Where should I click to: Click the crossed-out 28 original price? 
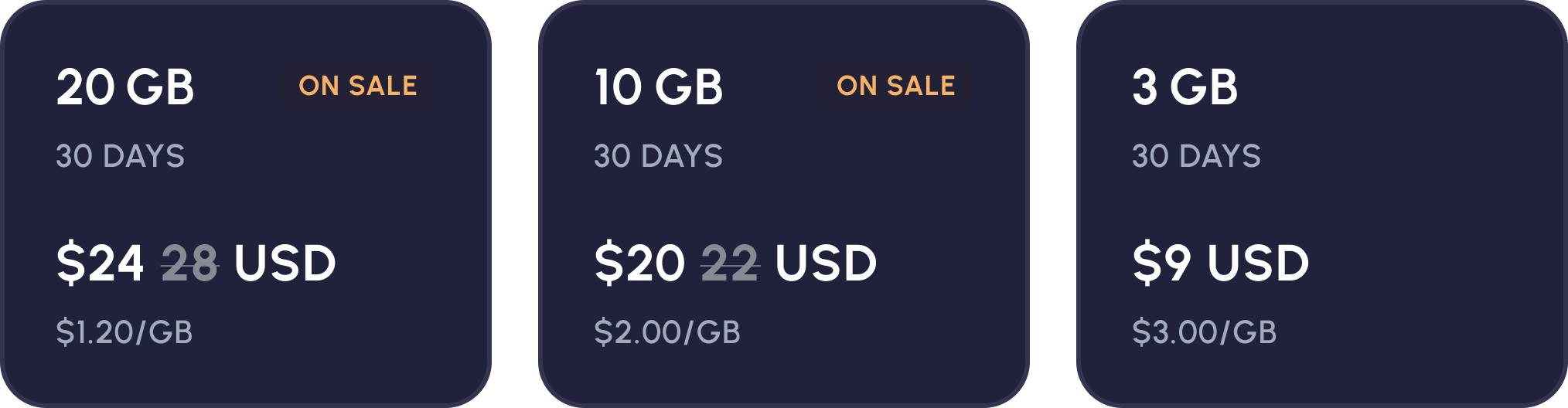pyautogui.click(x=190, y=263)
